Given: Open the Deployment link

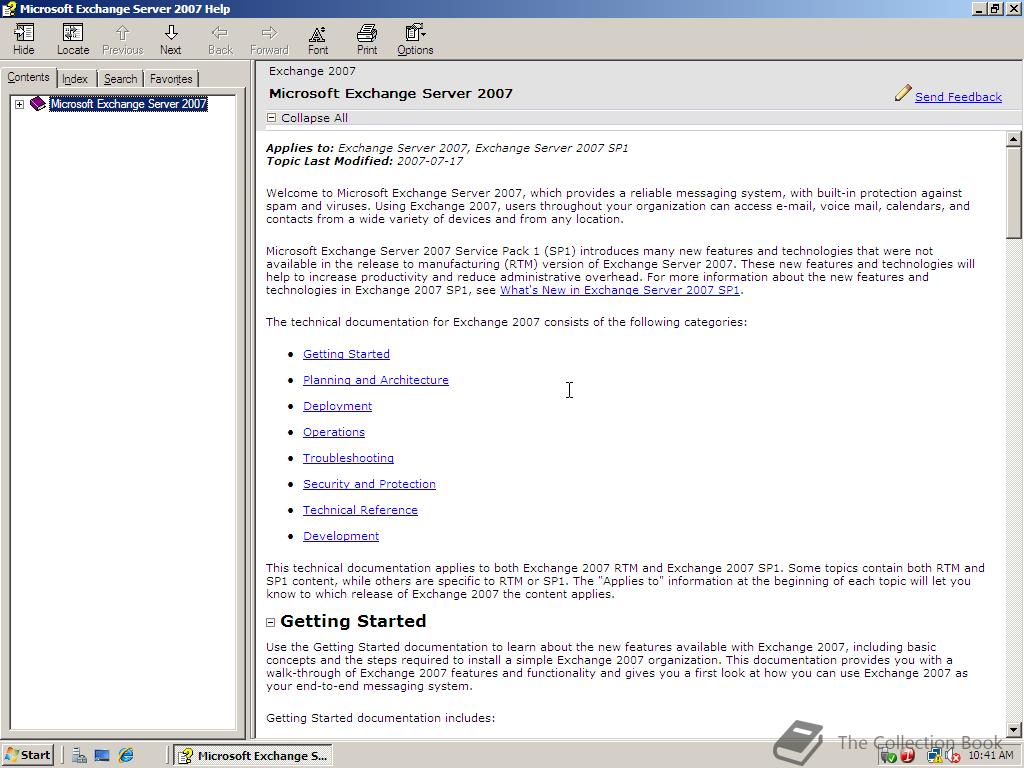Looking at the screenshot, I should click(x=337, y=406).
